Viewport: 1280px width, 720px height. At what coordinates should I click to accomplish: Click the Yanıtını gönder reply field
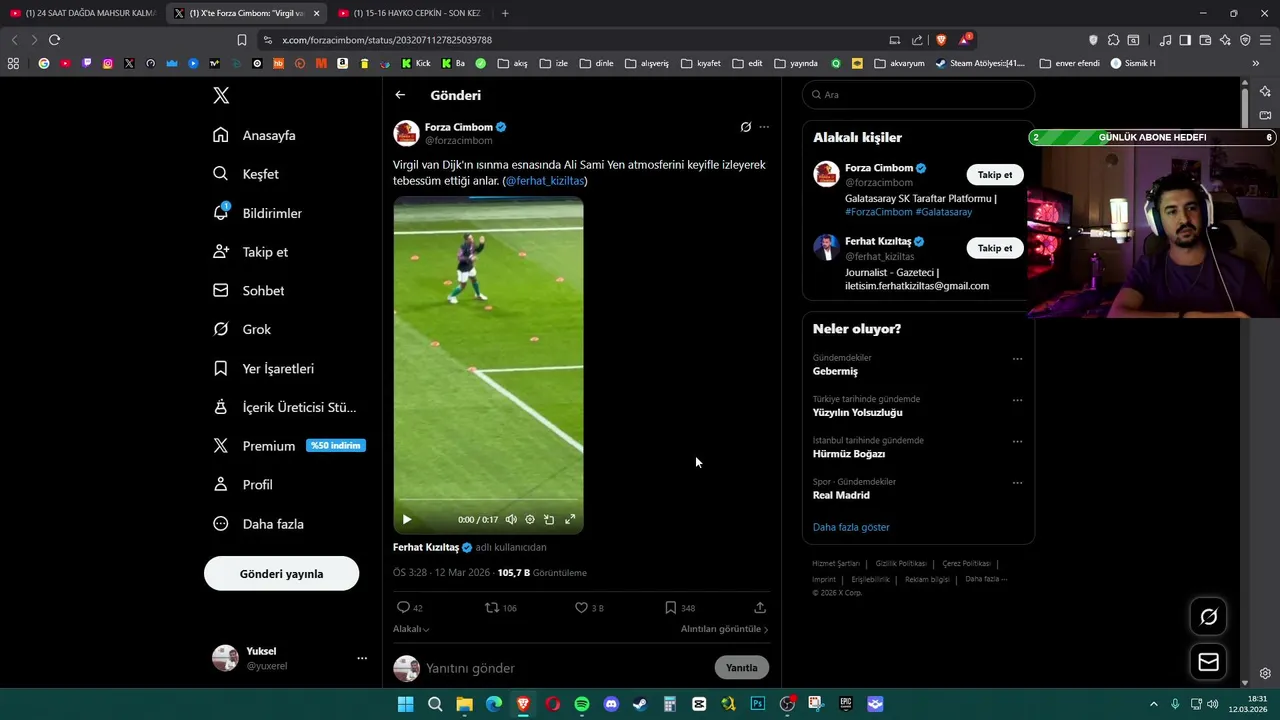click(x=565, y=668)
